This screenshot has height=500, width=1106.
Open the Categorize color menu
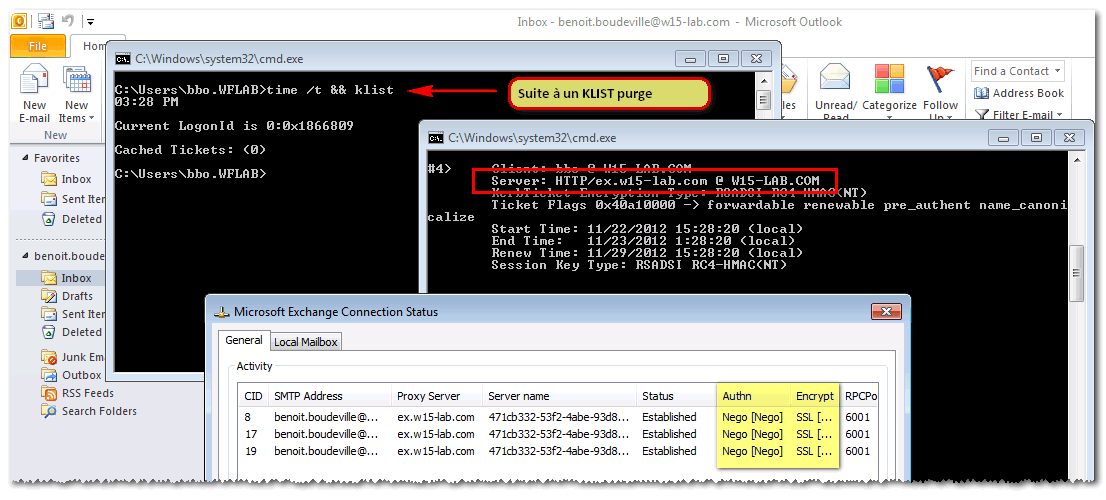tap(889, 93)
